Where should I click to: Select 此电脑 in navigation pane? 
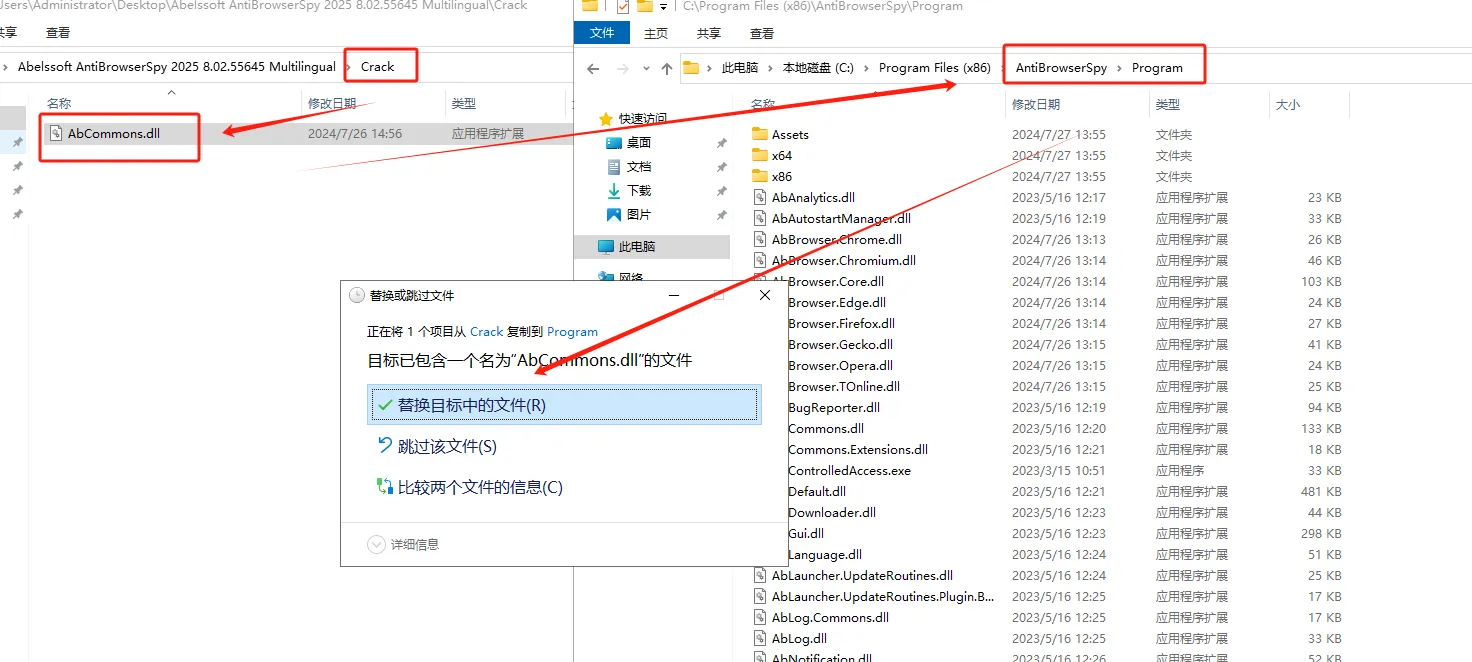click(x=652, y=246)
